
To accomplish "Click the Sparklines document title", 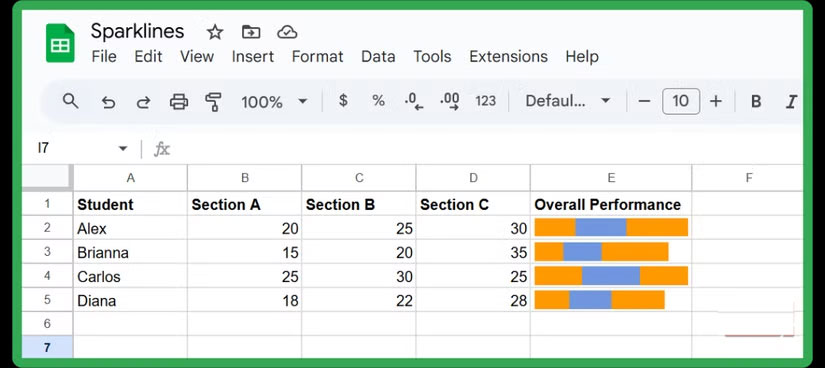I will (x=137, y=31).
